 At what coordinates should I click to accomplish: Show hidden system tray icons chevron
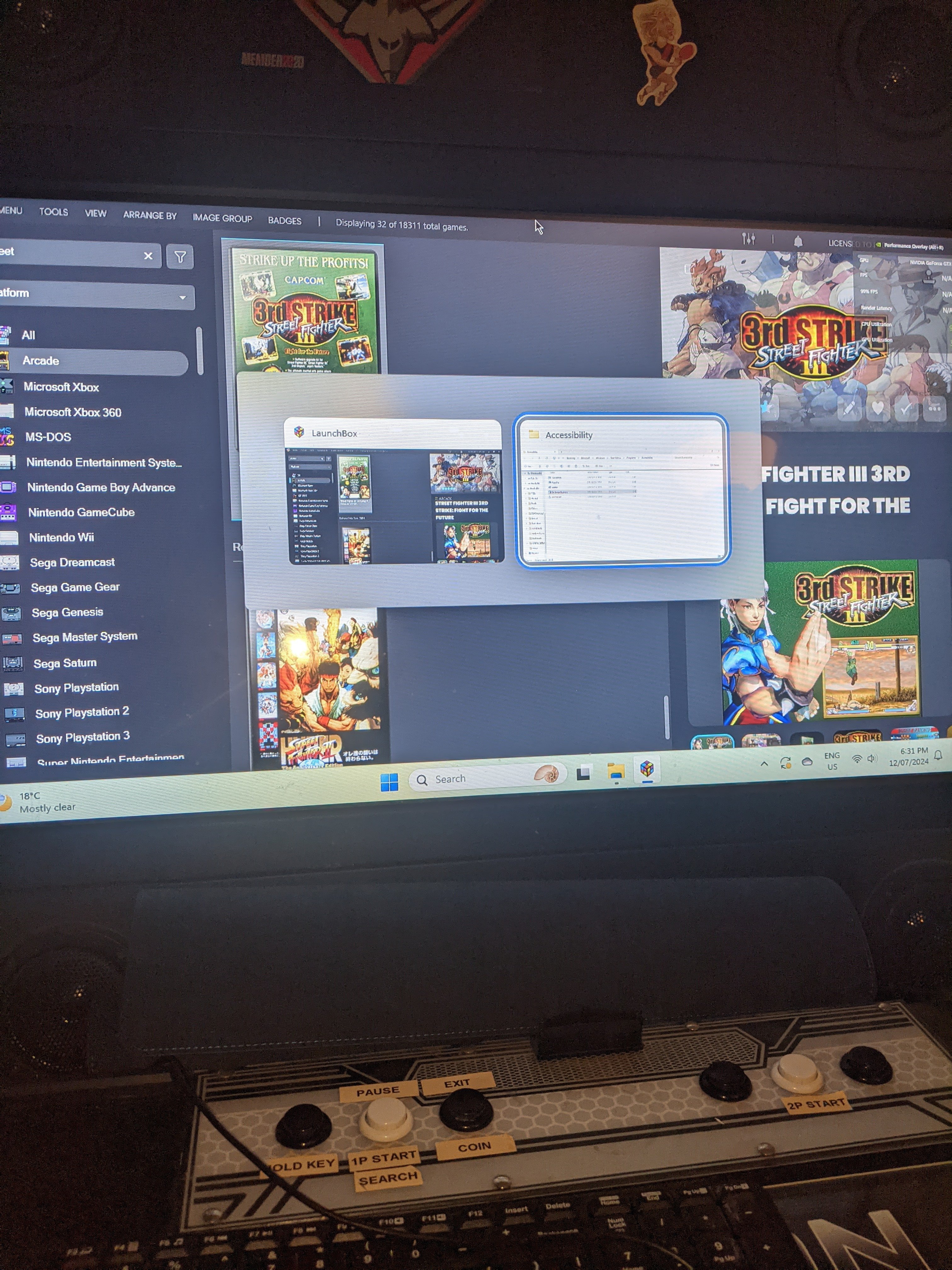tap(764, 764)
